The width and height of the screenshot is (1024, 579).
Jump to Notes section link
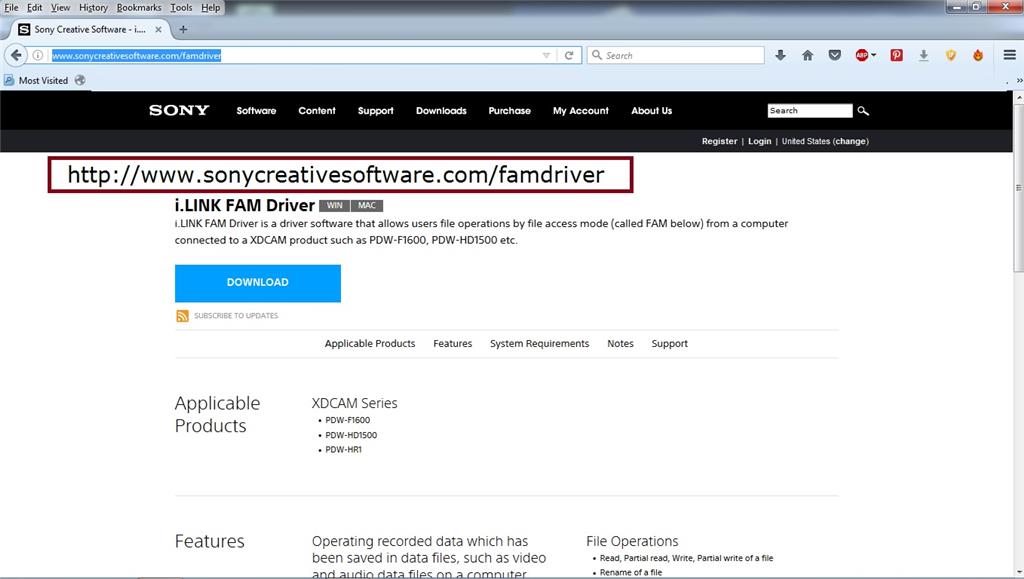(620, 343)
